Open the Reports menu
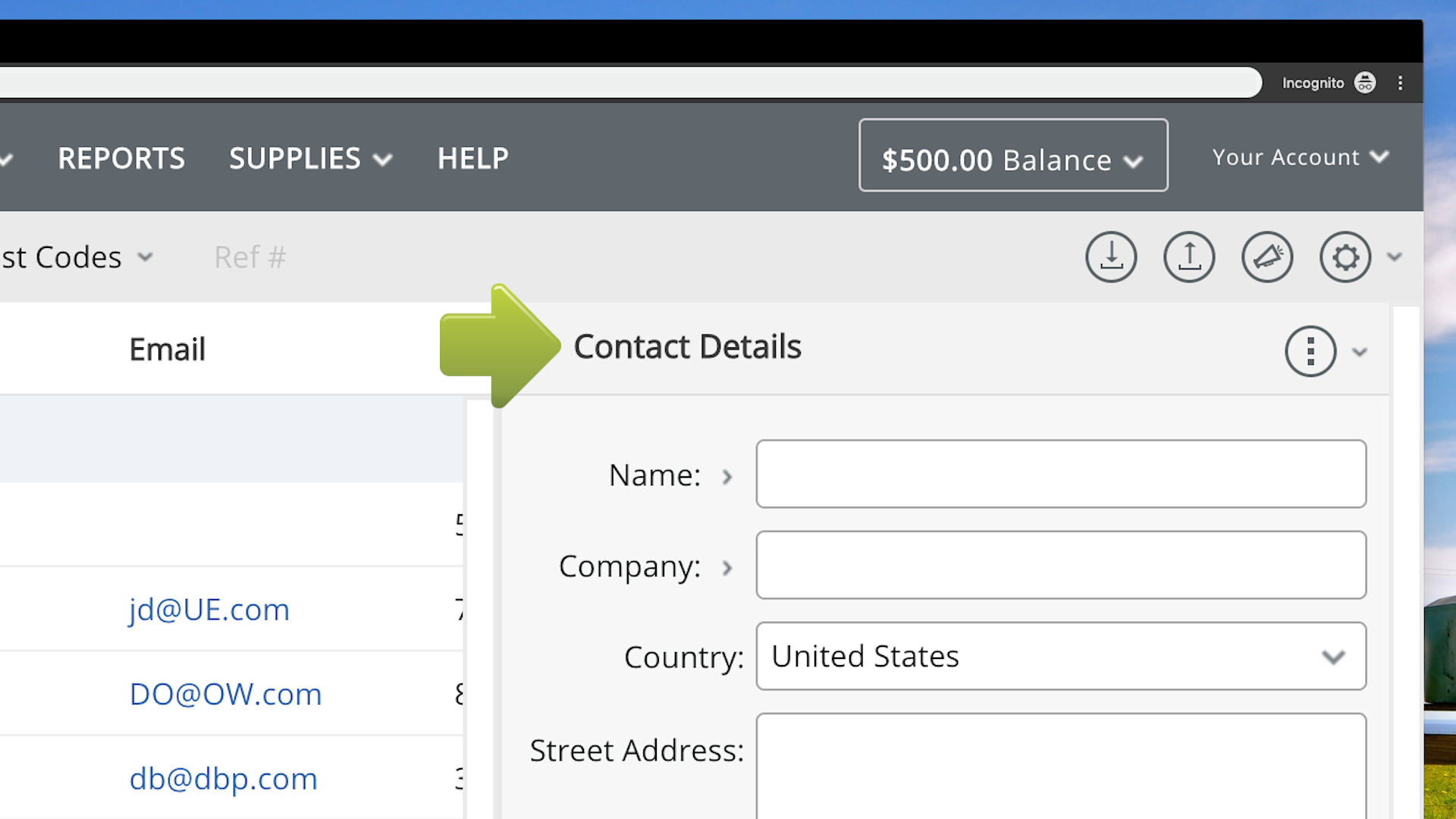The height and width of the screenshot is (819, 1456). click(121, 158)
